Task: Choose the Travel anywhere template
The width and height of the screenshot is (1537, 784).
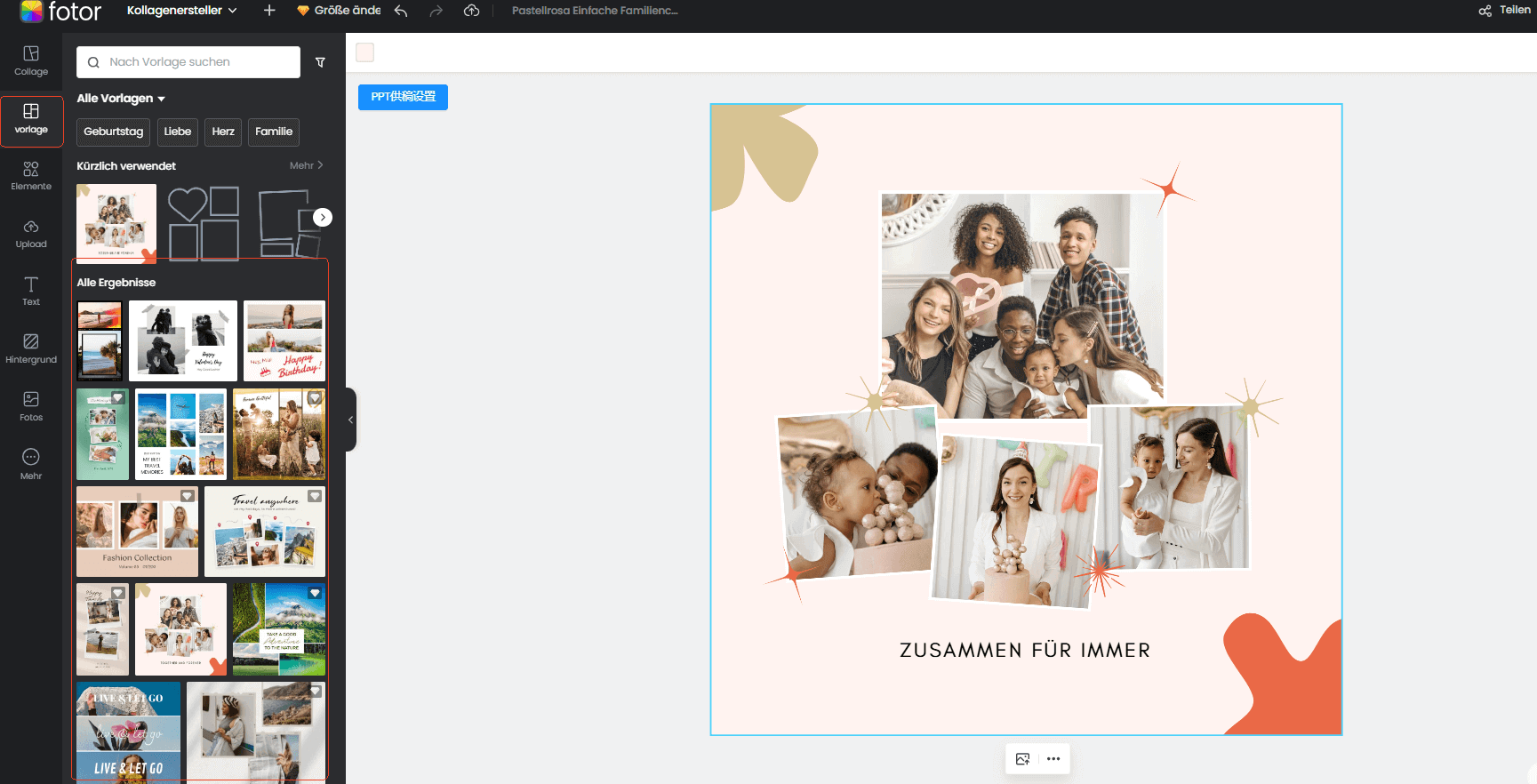Action: (265, 532)
